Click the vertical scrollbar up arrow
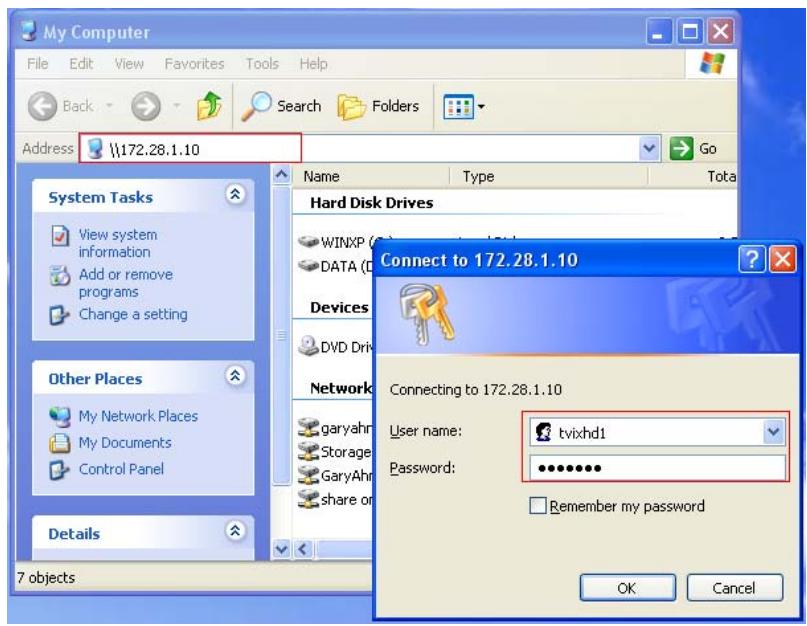Image resolution: width=807 pixels, height=626 pixels. click(x=282, y=175)
